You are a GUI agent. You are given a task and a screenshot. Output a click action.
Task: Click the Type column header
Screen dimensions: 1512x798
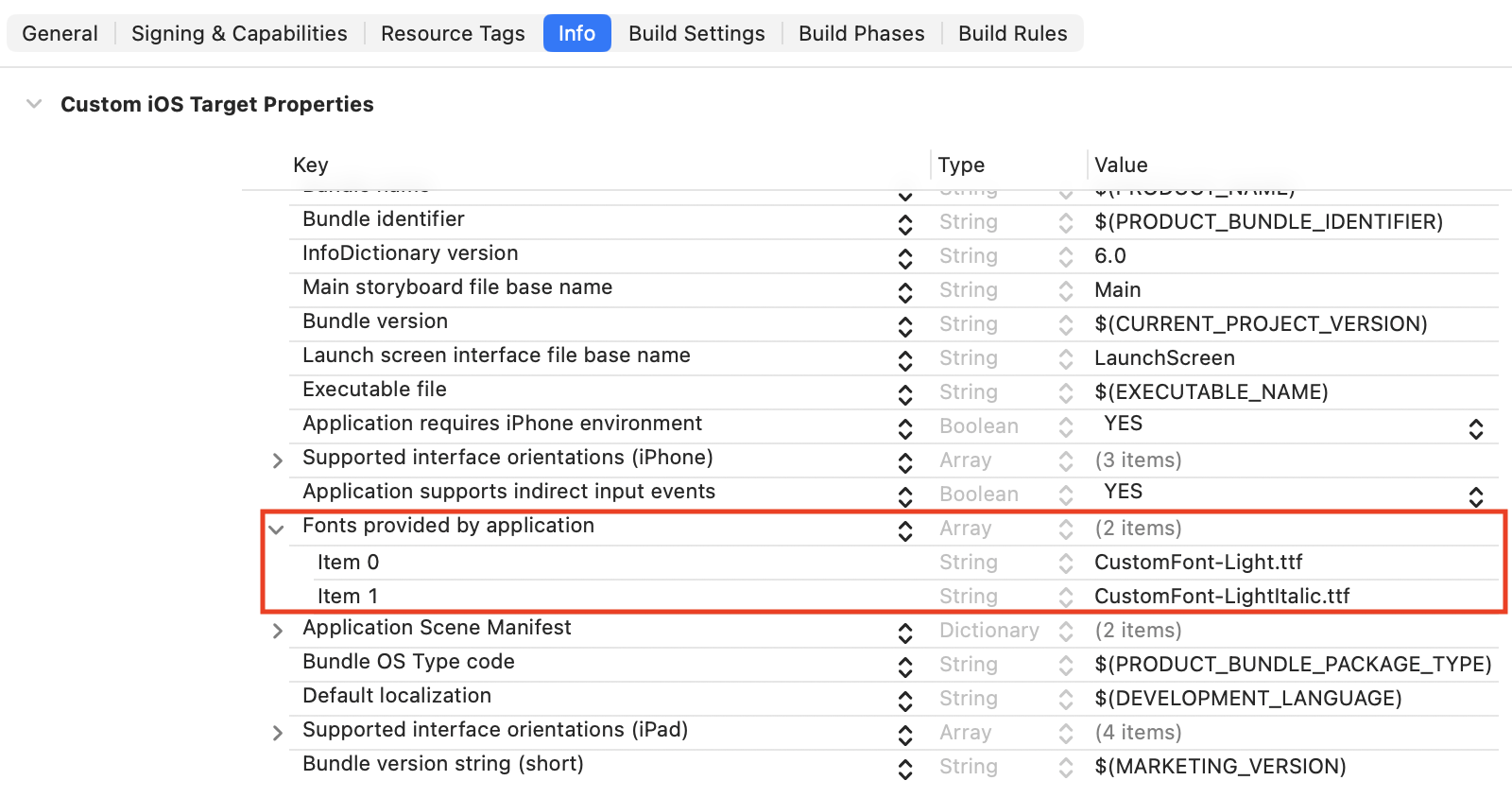click(x=961, y=165)
